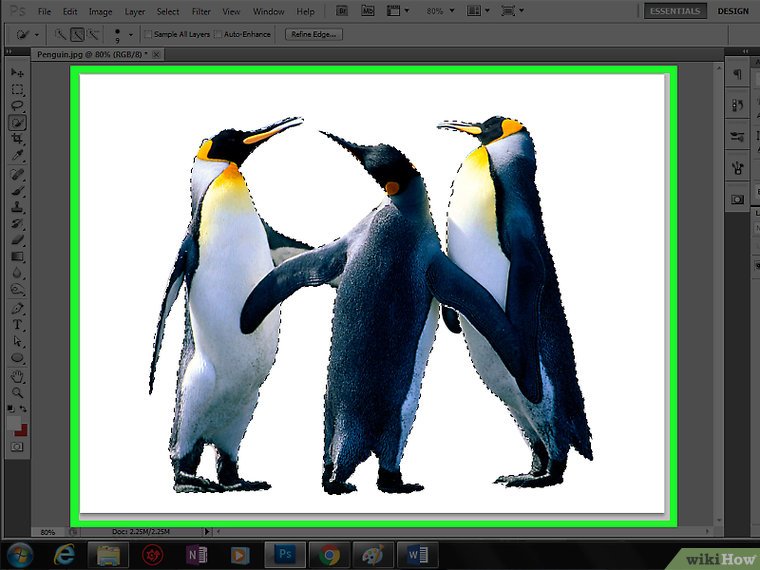The image size is (760, 570).
Task: Toggle Quick Mask mode button
Action: (17, 448)
